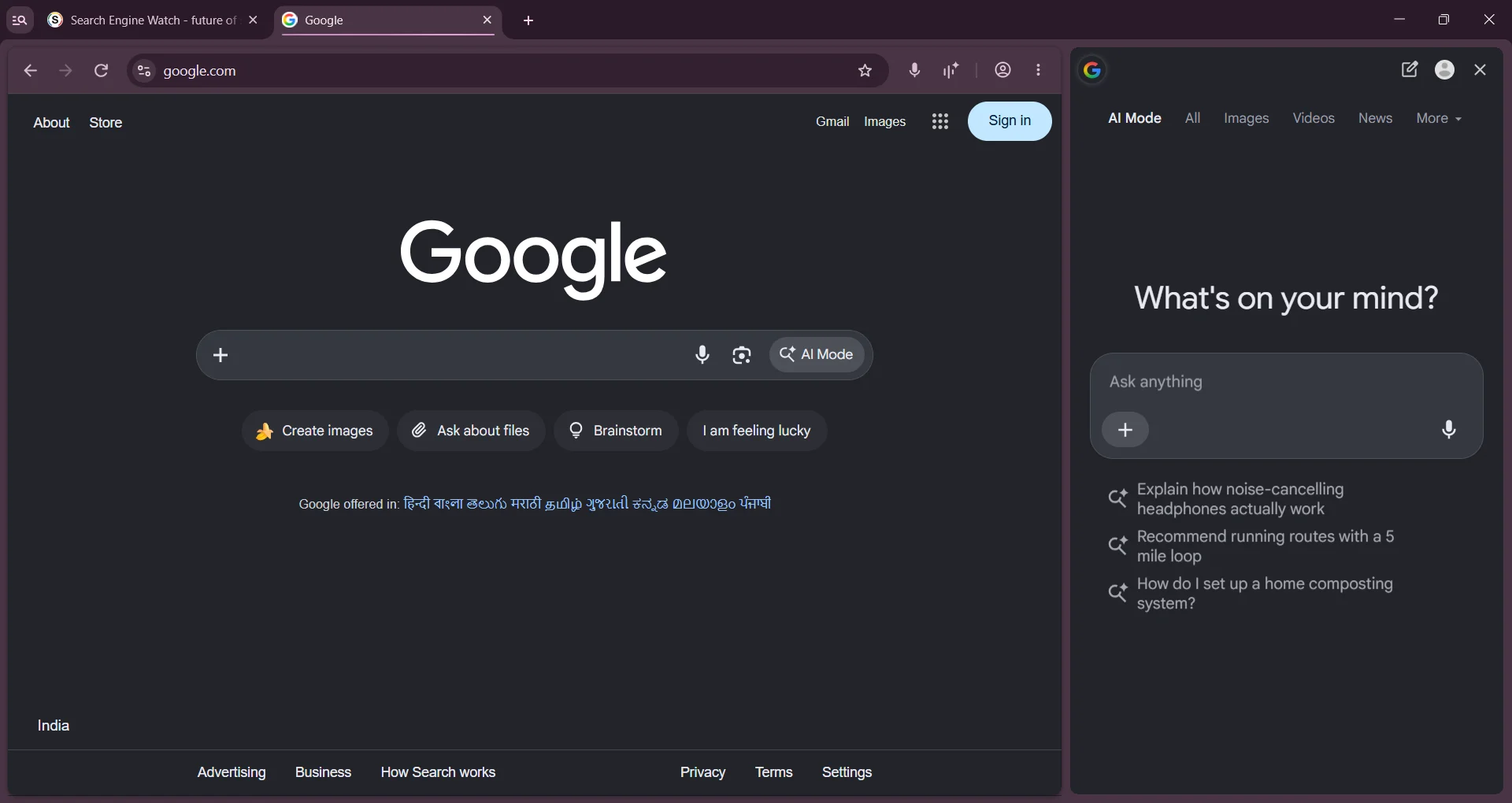The width and height of the screenshot is (1512, 803).
Task: Start voice search from browser toolbar microphone
Action: coord(914,70)
